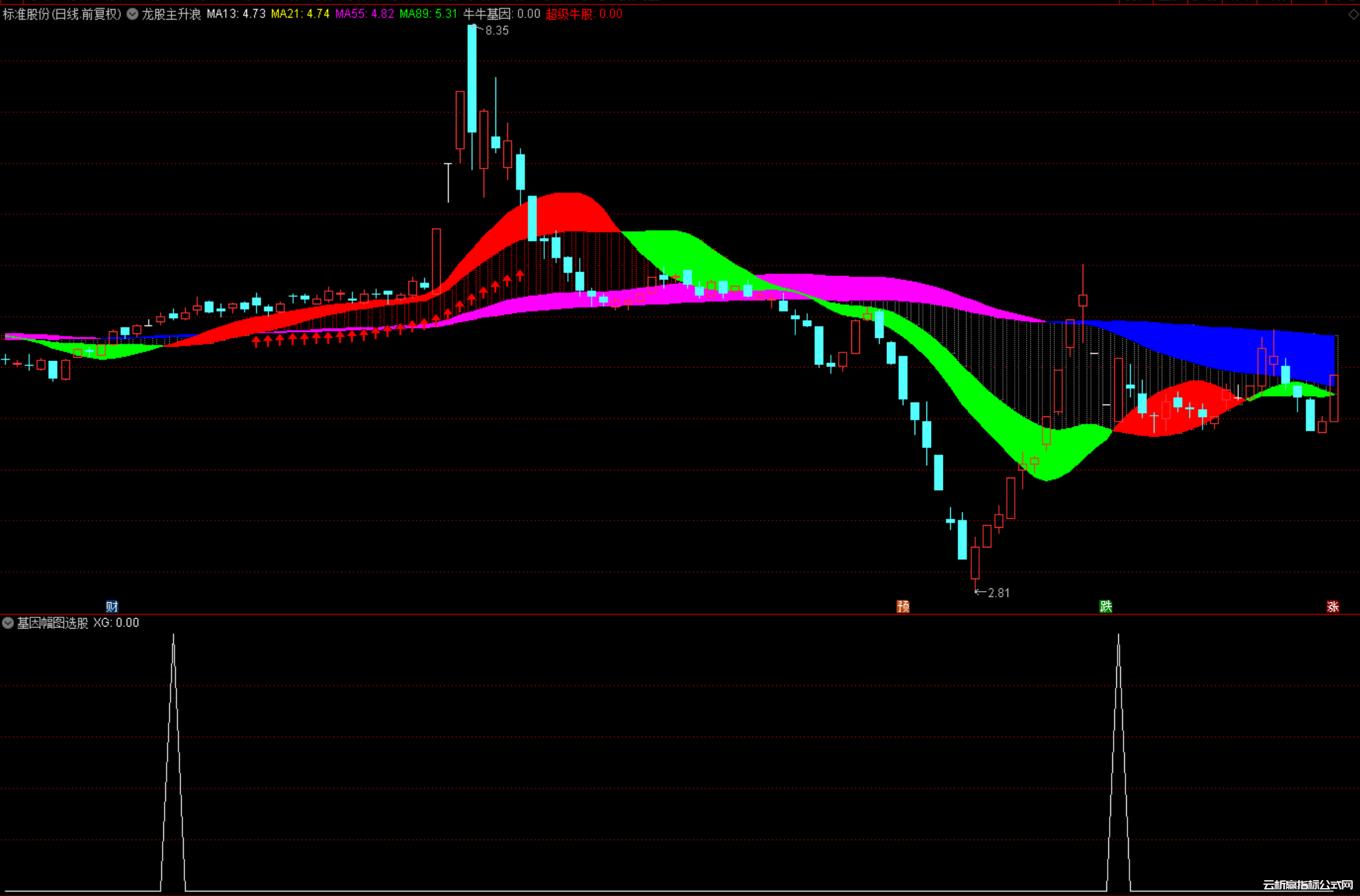Click the red candle at 2.81 low
Image resolution: width=1360 pixels, height=896 pixels.
[x=975, y=563]
